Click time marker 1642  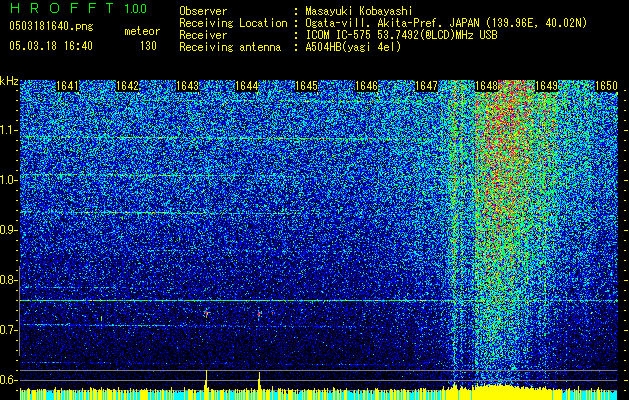click(127, 86)
